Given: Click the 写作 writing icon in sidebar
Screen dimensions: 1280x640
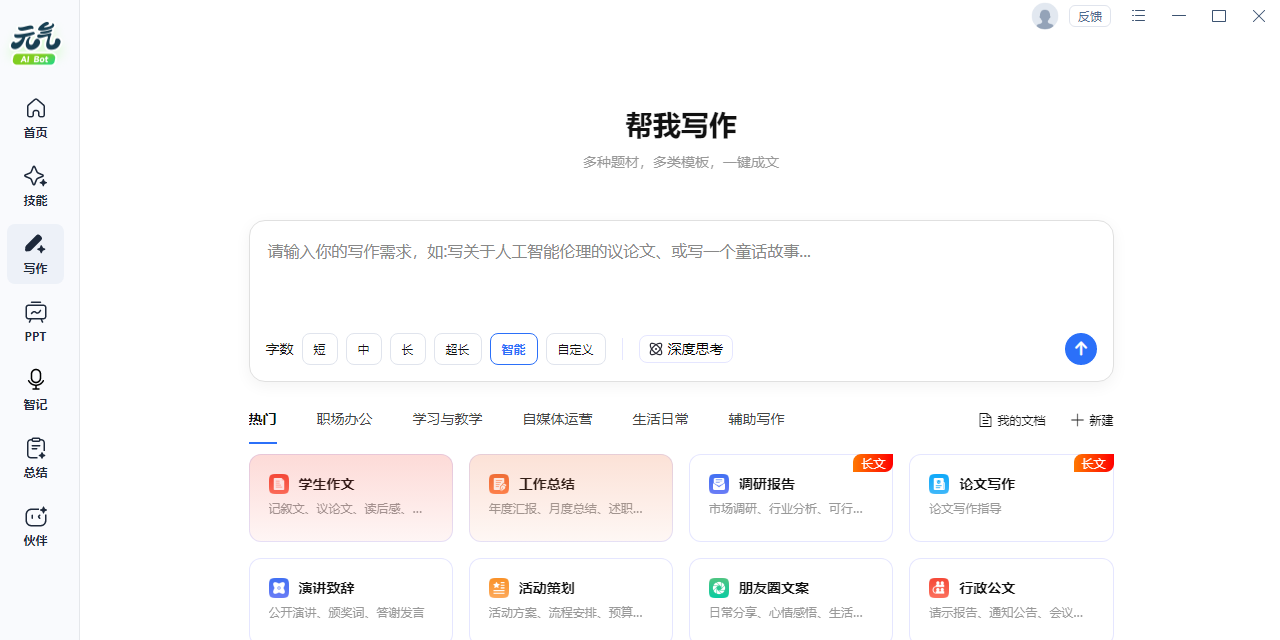Looking at the screenshot, I should (x=35, y=252).
